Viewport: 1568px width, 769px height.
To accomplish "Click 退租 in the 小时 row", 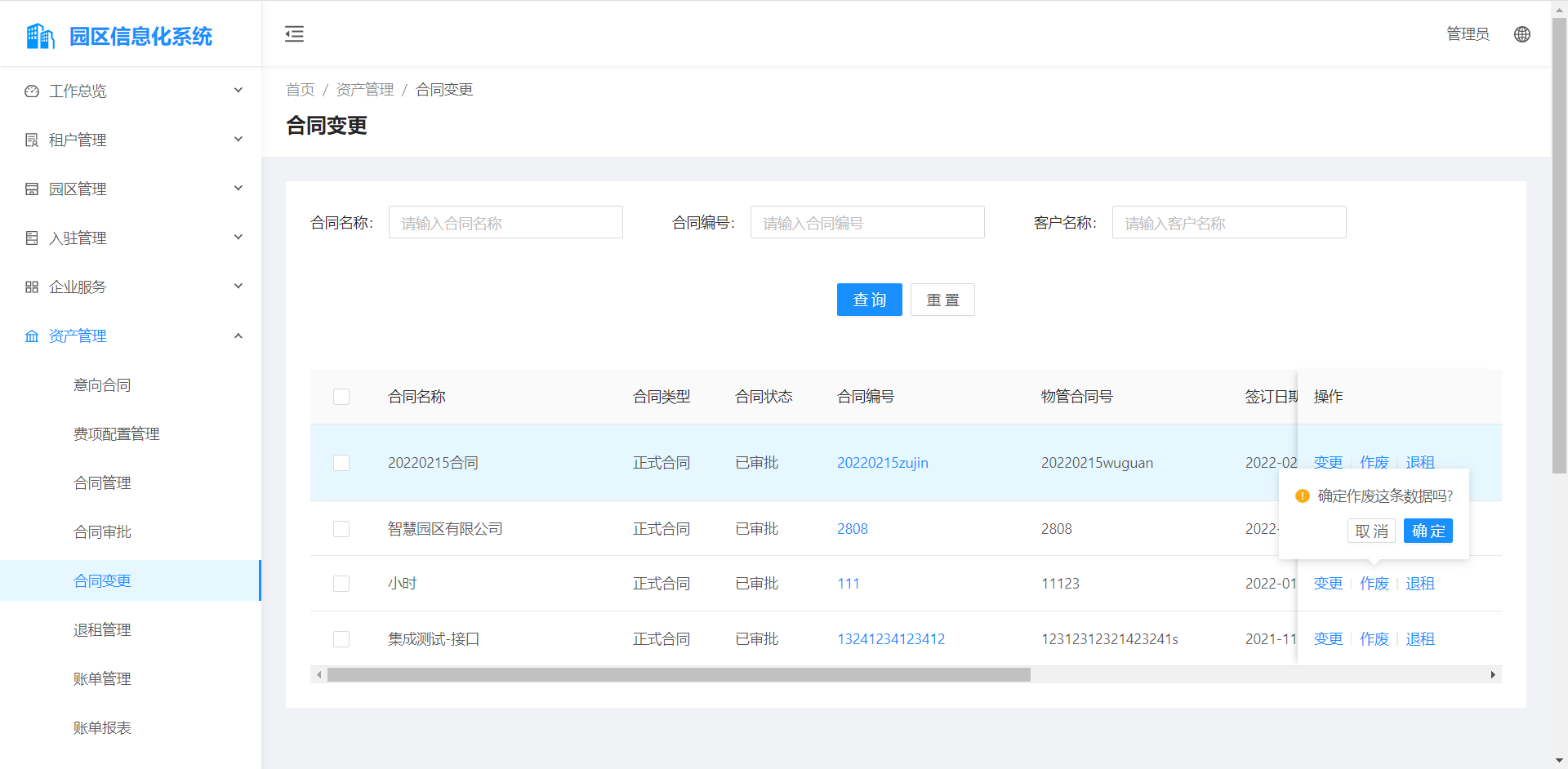I will click(x=1420, y=584).
